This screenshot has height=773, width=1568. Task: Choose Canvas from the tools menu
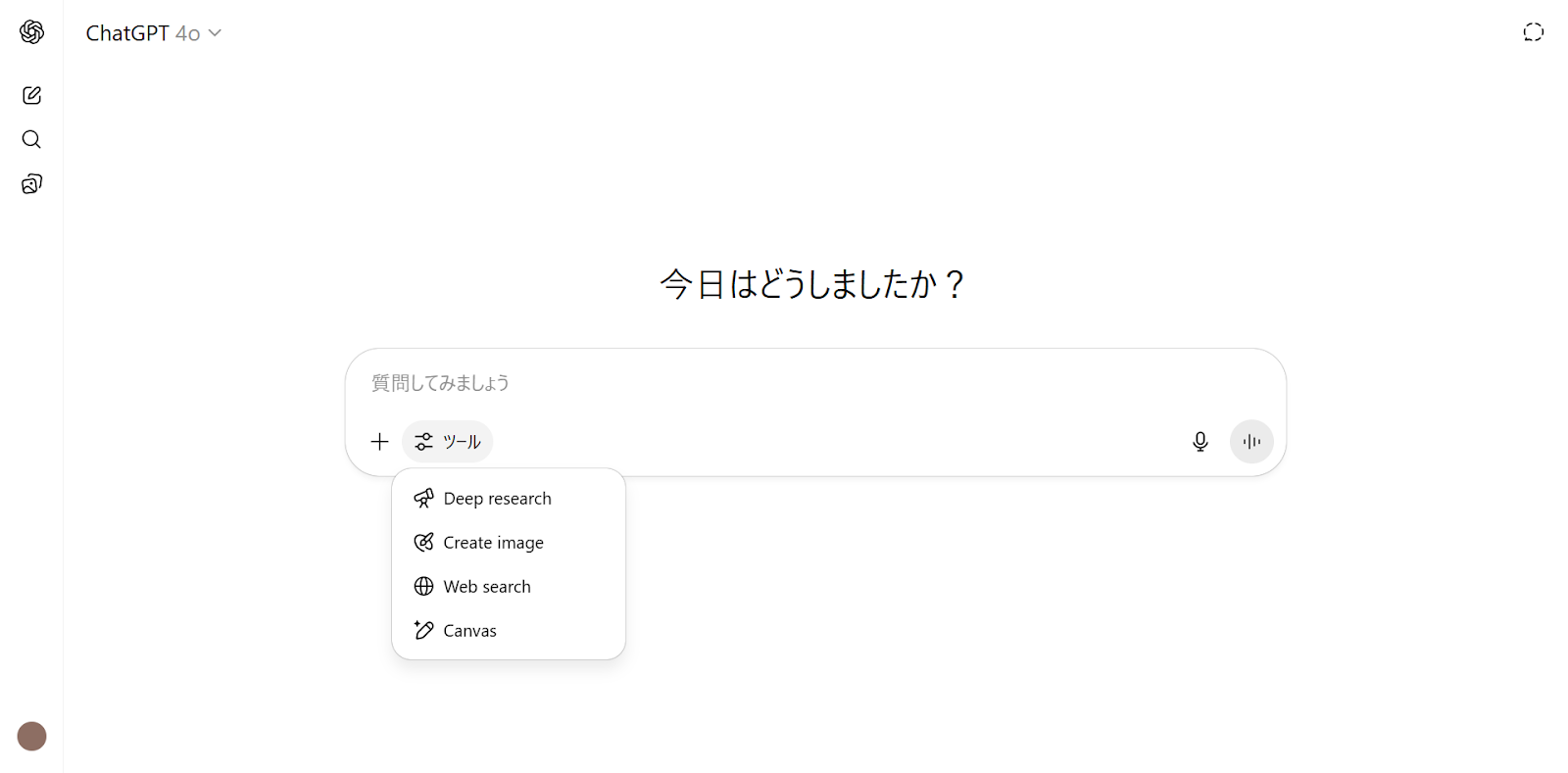468,630
